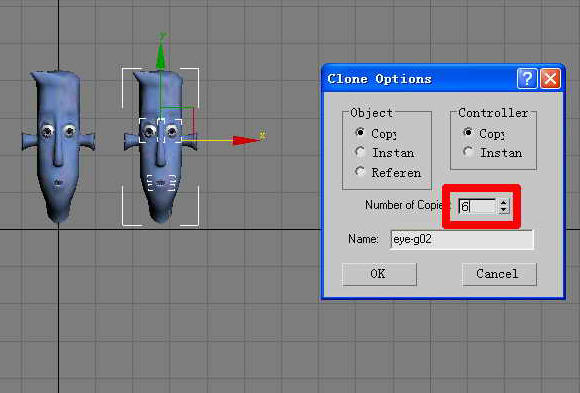The width and height of the screenshot is (580, 393).
Task: Click the red X-axis gizmo arrow
Action: pos(245,141)
